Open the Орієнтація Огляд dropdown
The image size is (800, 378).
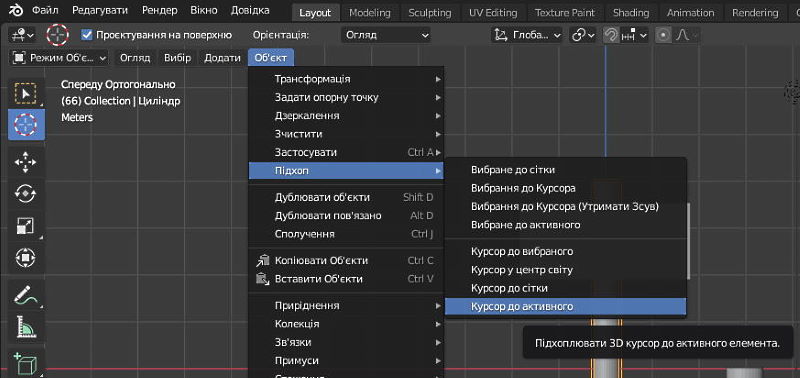tap(386, 35)
